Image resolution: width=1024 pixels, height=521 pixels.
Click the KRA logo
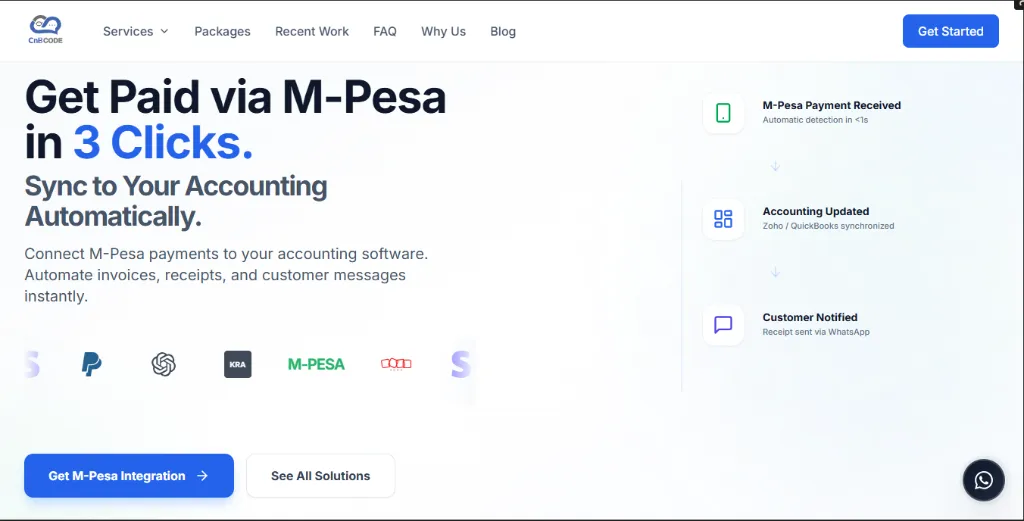(x=238, y=364)
